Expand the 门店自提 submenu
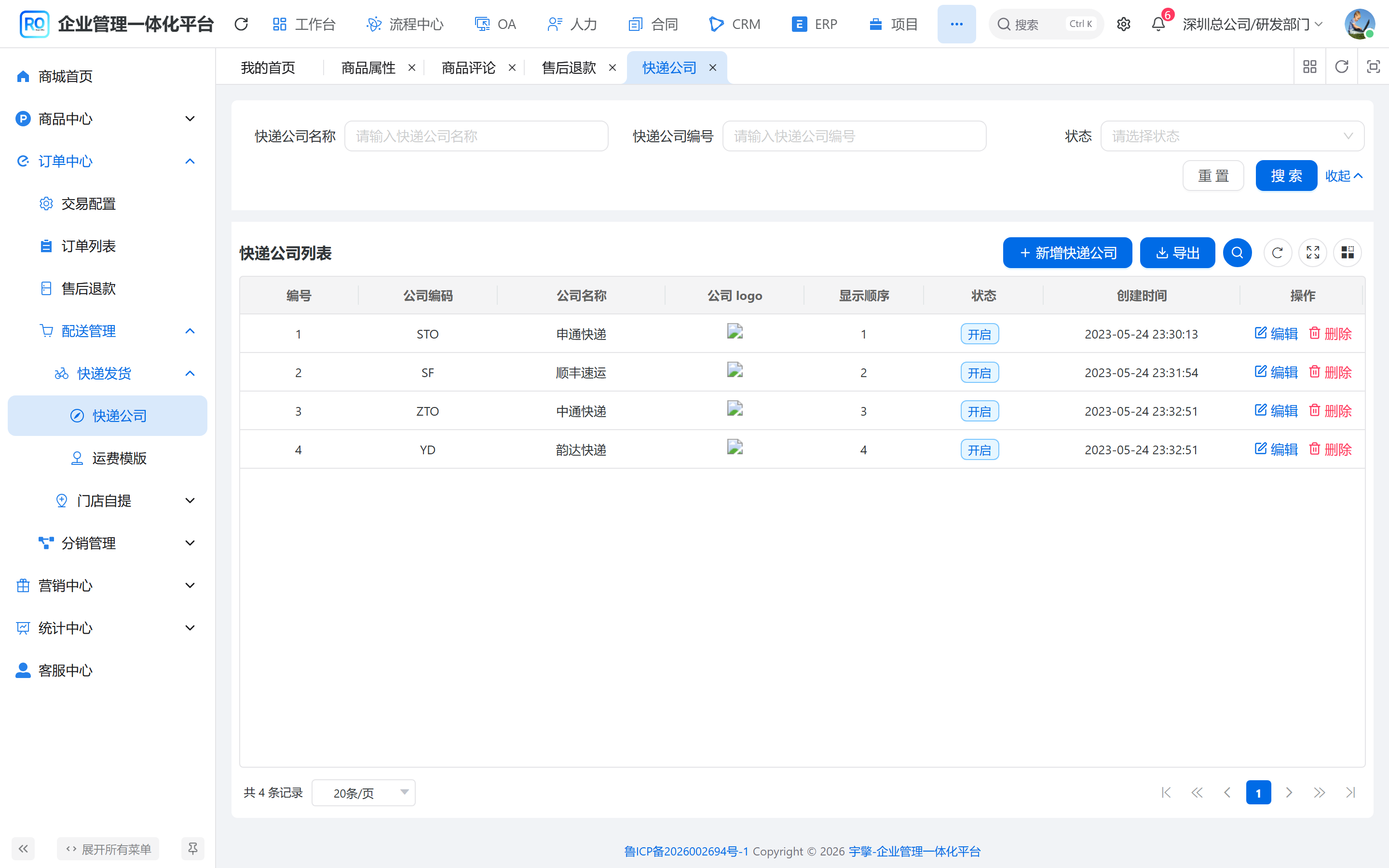This screenshot has height=868, width=1389. pos(108,501)
